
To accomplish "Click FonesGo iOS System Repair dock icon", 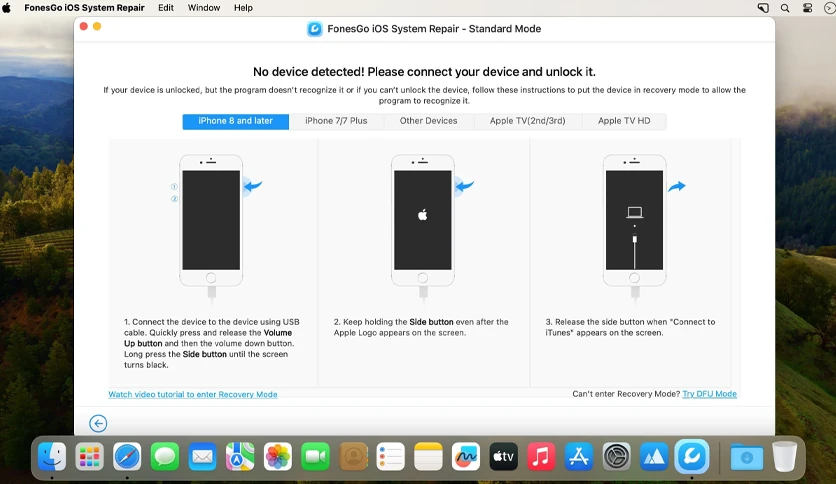I will click(692, 457).
